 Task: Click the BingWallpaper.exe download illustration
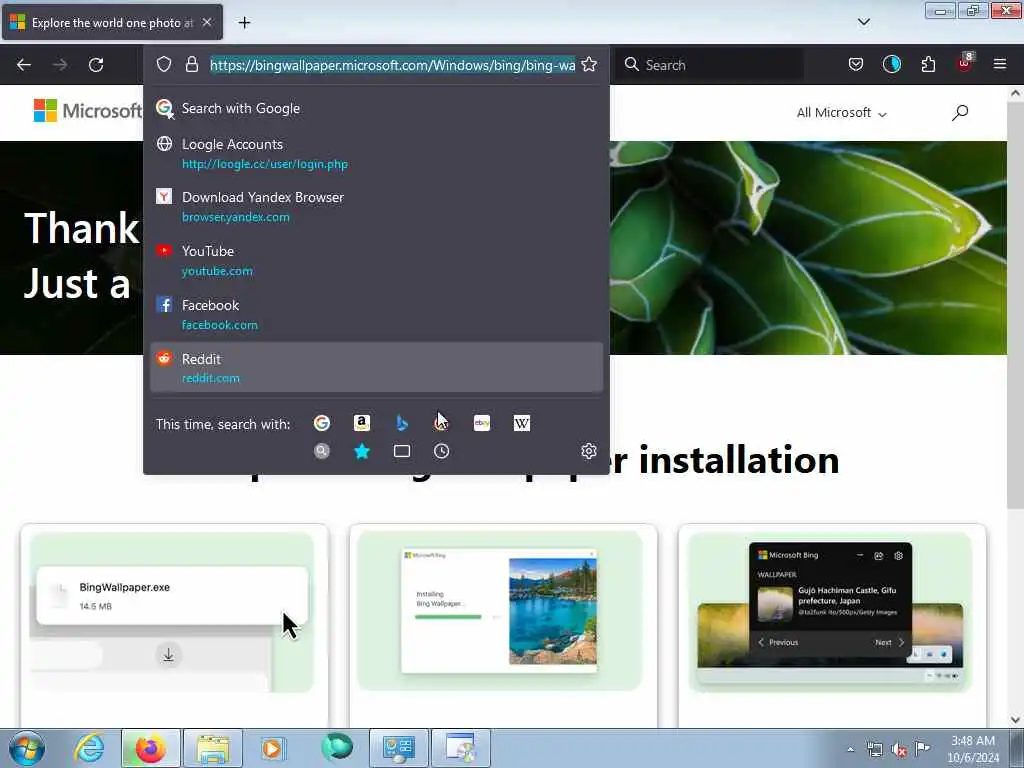tap(172, 612)
